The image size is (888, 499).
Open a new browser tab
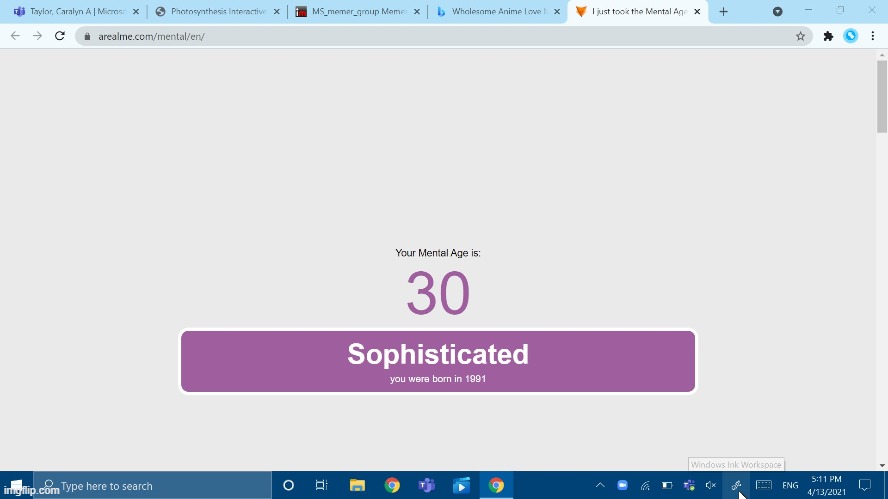pos(723,12)
